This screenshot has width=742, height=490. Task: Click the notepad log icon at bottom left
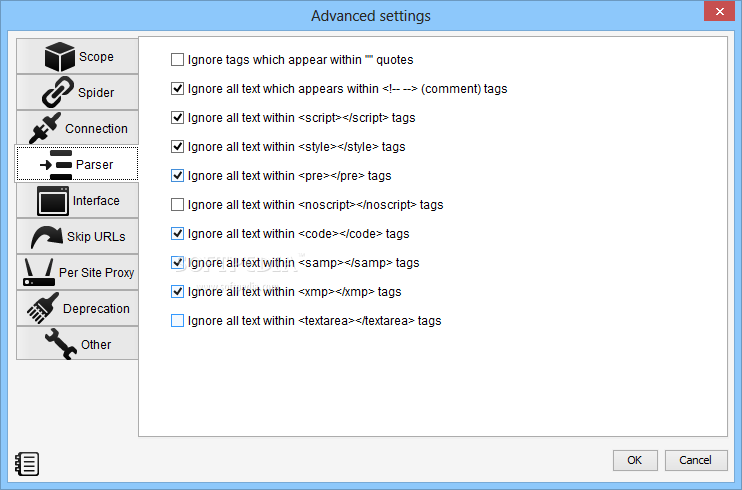(x=27, y=463)
